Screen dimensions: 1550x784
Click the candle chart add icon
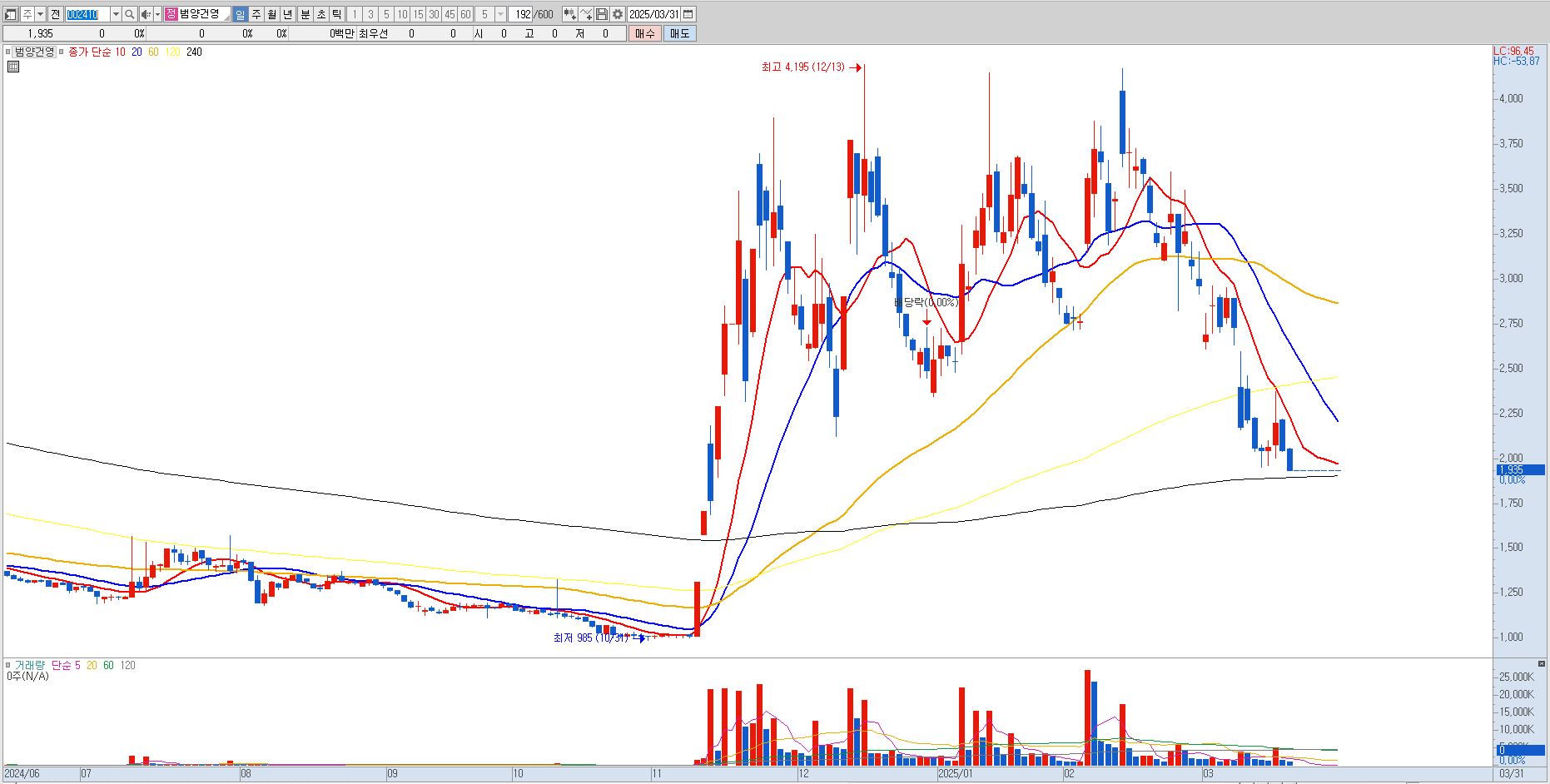(570, 14)
